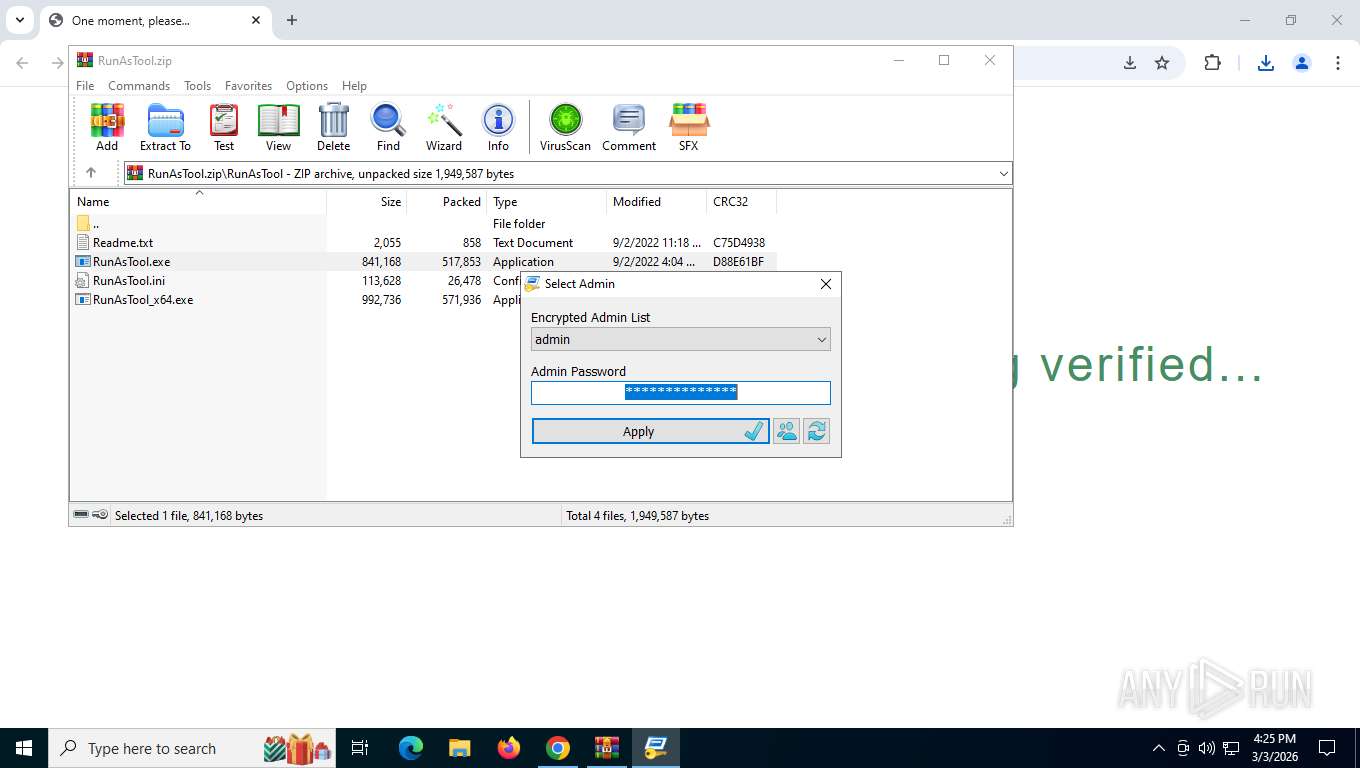
Task: Open the Help menu
Action: pyautogui.click(x=354, y=86)
